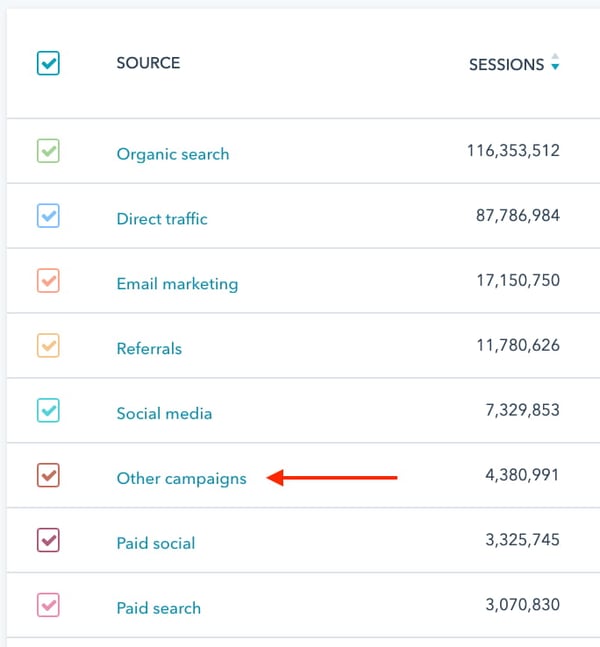Screen dimensions: 600x647
Task: Open the Referrals source link
Action: point(149,349)
